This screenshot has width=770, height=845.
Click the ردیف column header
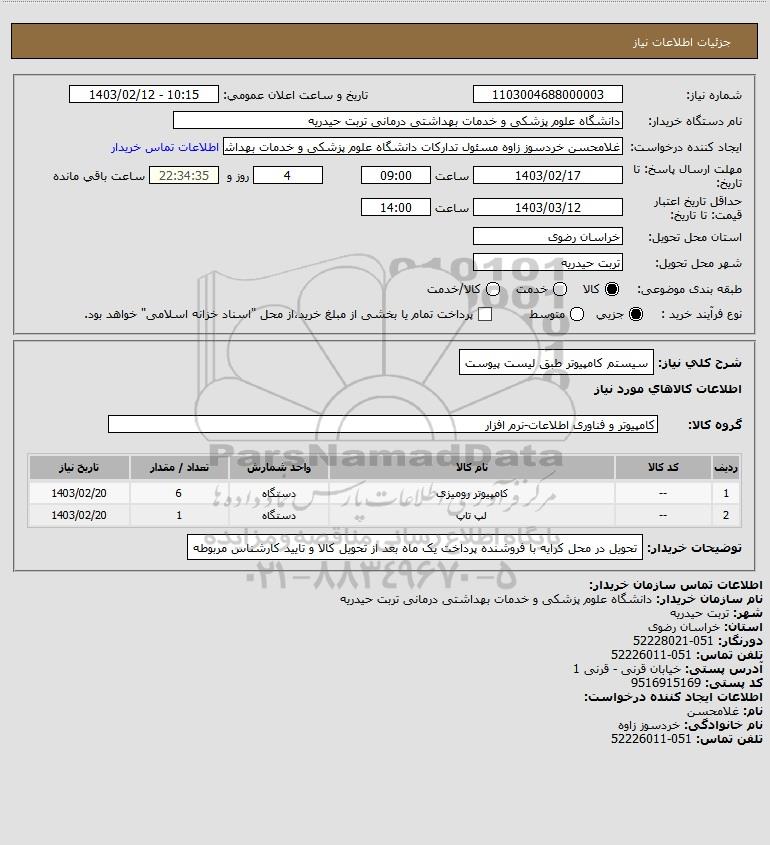click(x=726, y=468)
